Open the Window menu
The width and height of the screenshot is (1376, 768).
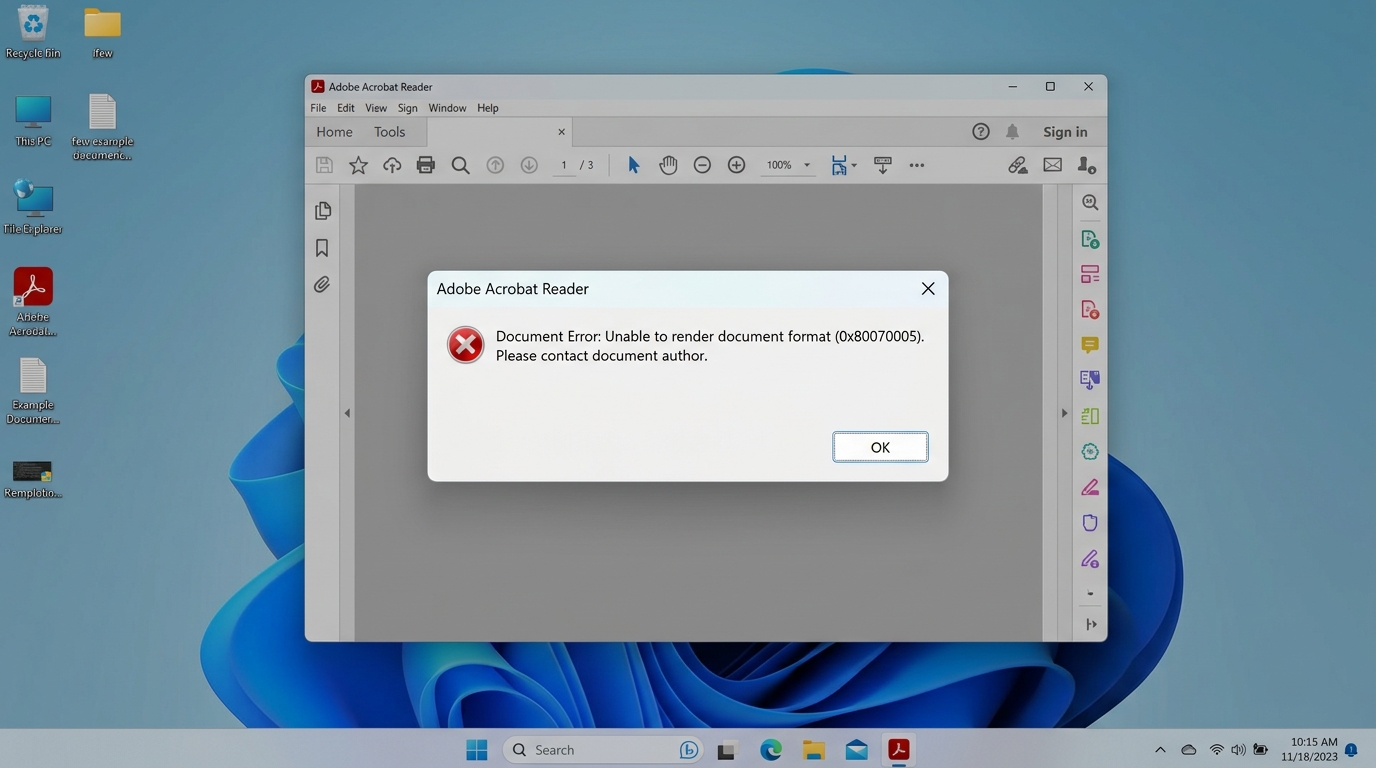tap(447, 108)
